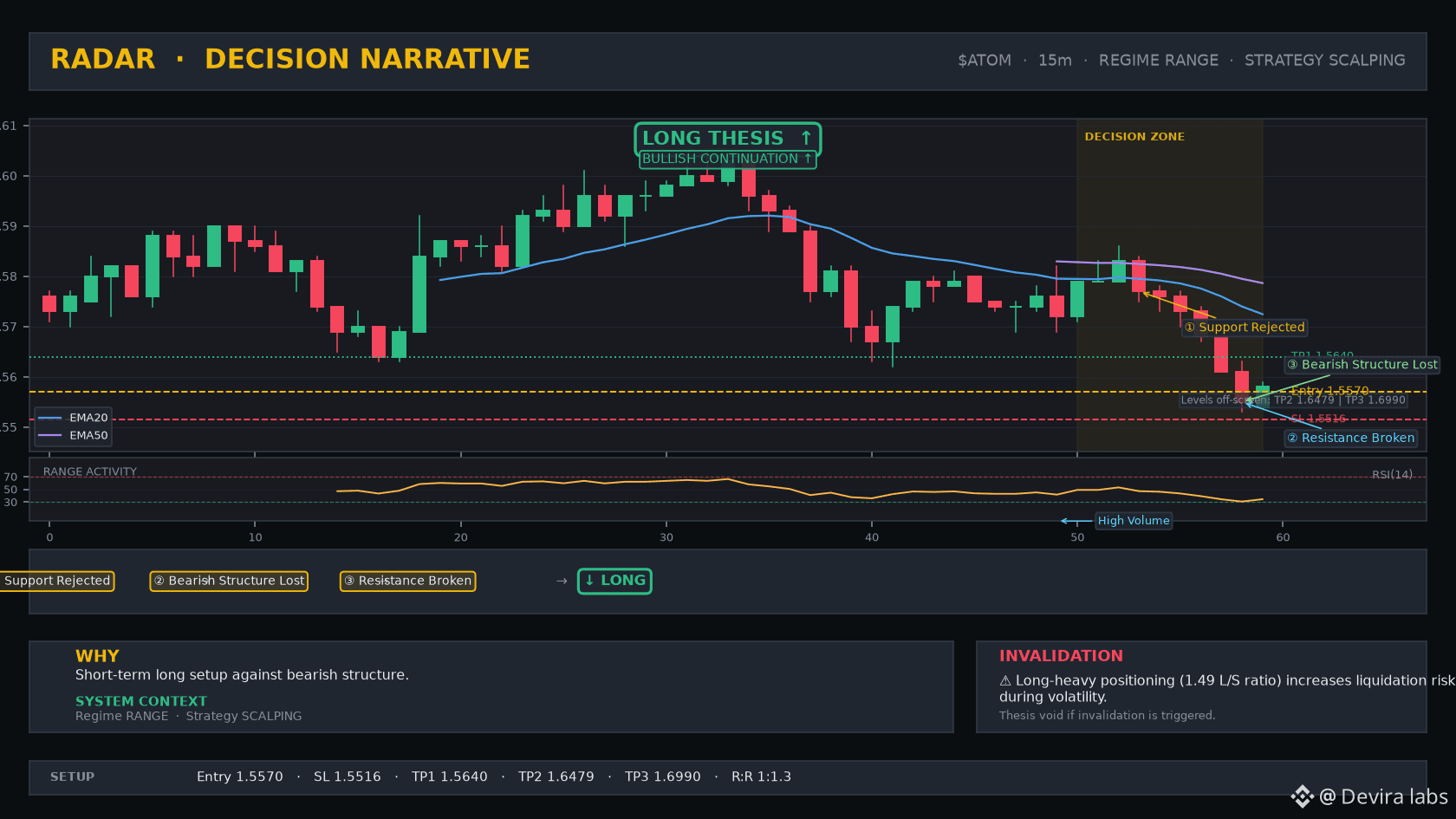Click the LONG THESIS badge
1456x819 pixels.
tap(727, 139)
